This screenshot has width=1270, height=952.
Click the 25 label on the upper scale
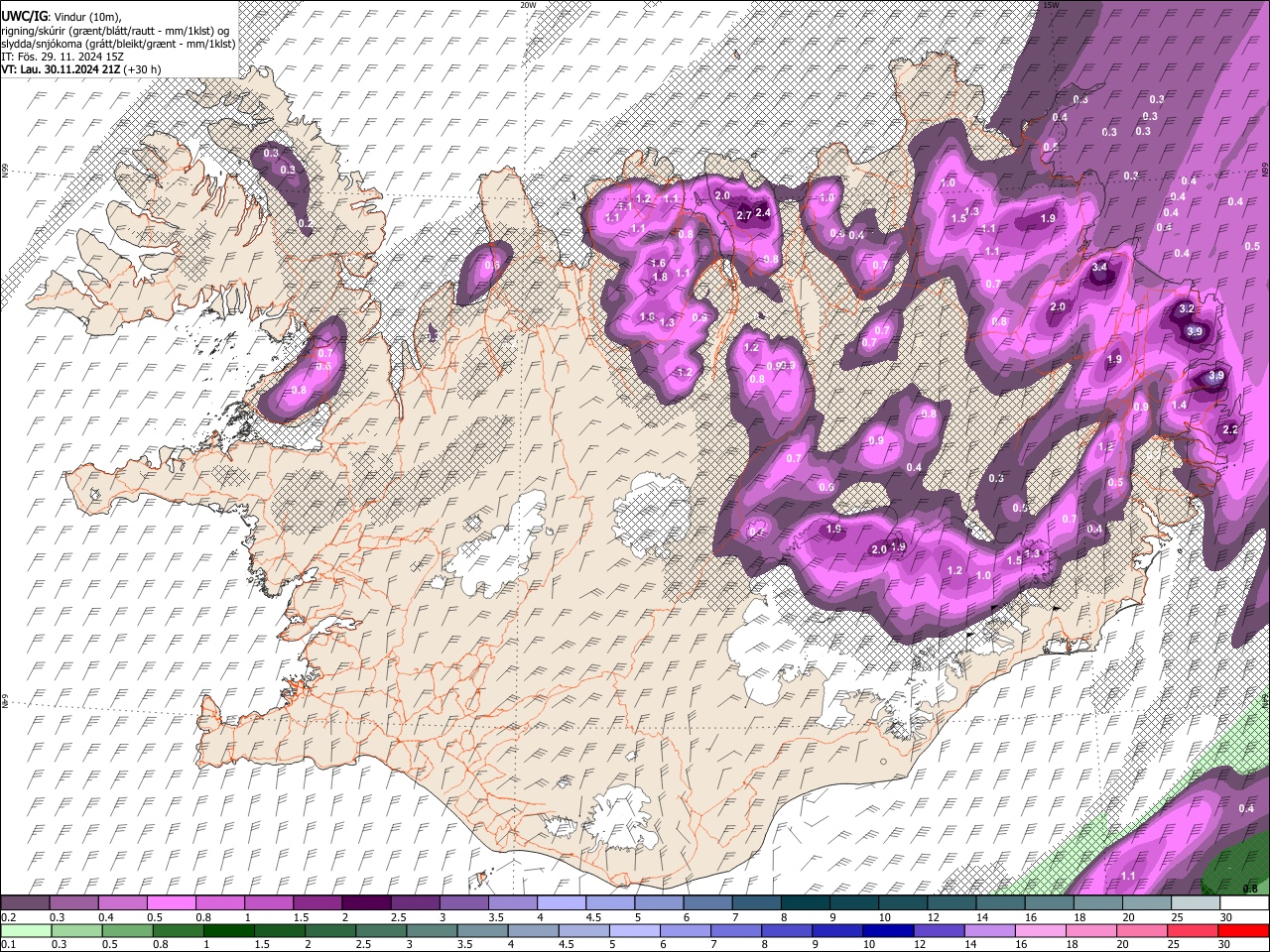tap(1178, 917)
